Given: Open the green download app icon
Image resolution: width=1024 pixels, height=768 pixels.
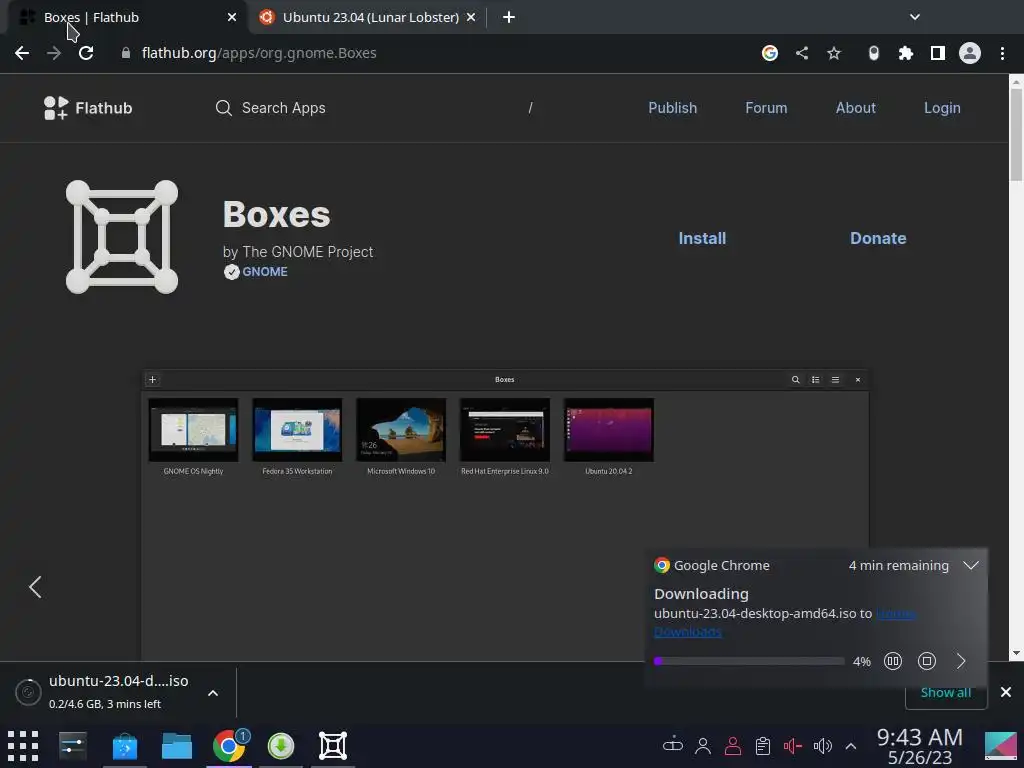Looking at the screenshot, I should [x=281, y=746].
